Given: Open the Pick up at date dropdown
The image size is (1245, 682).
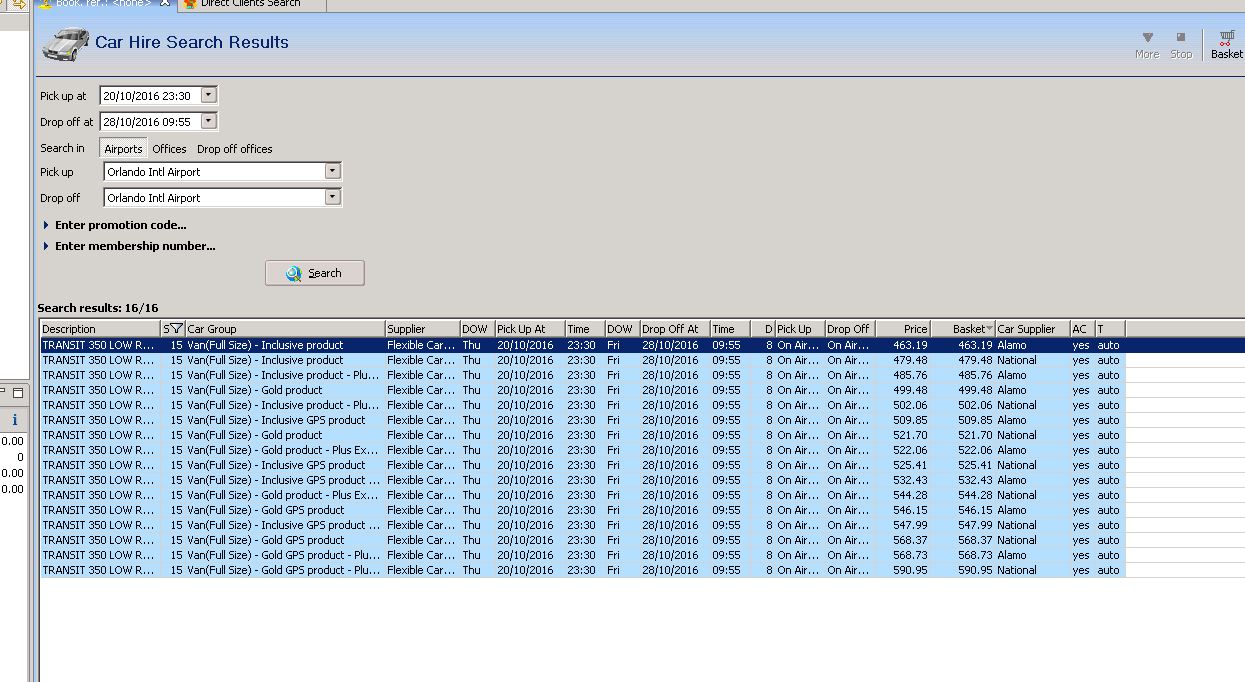Looking at the screenshot, I should (x=208, y=96).
